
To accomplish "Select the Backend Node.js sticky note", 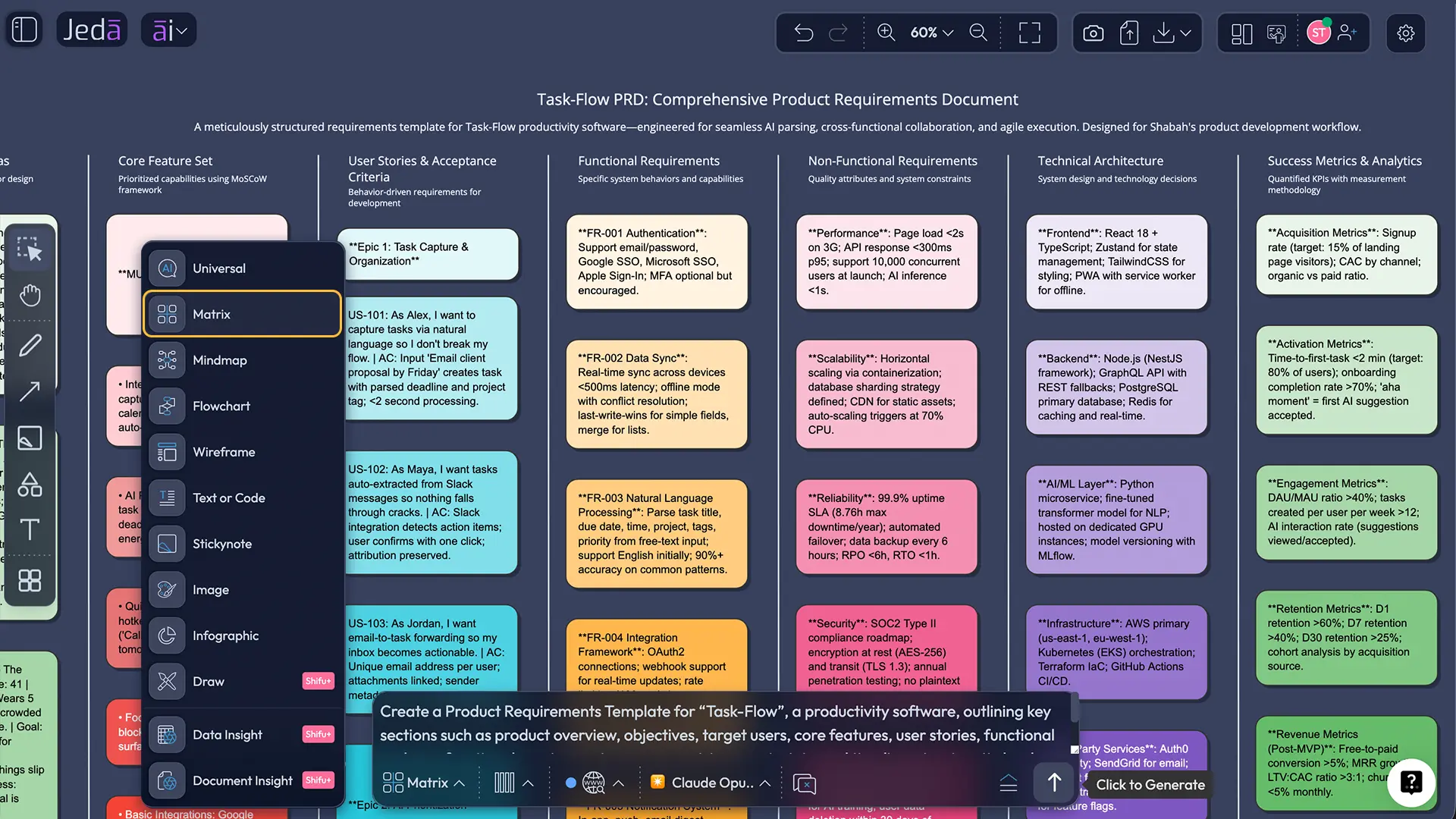I will [x=1116, y=388].
